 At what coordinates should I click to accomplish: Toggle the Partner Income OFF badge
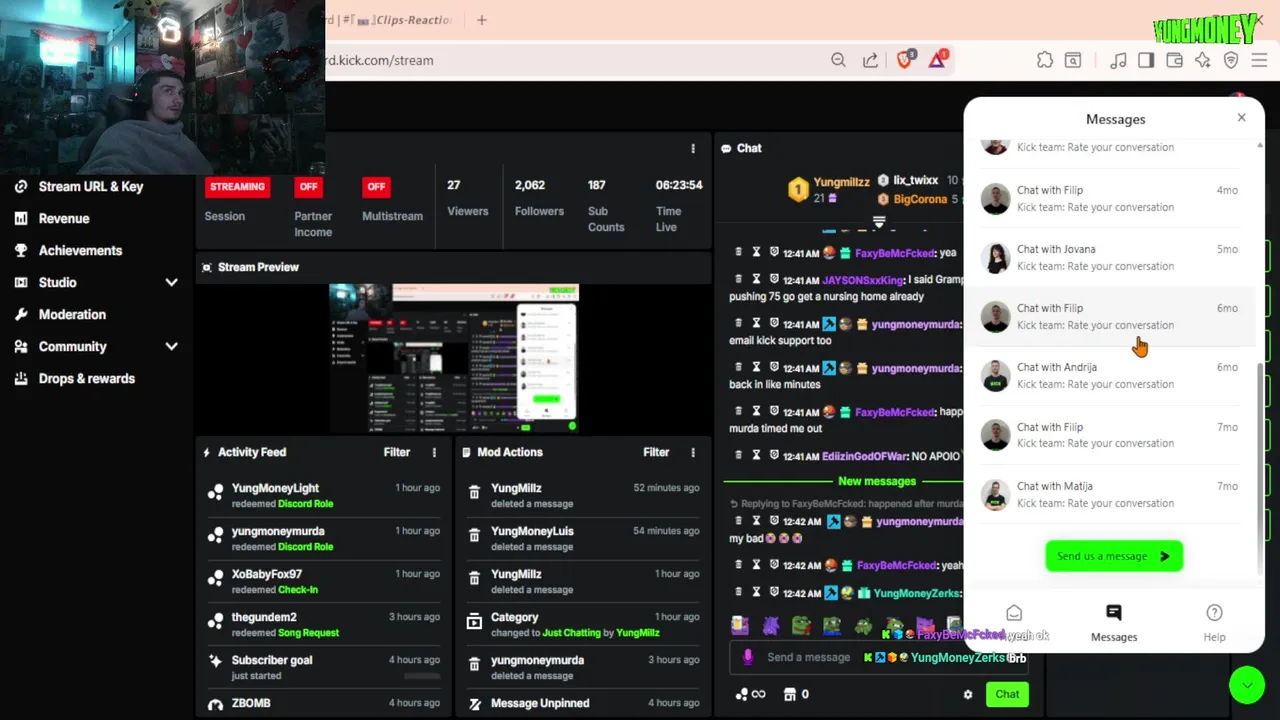tap(308, 186)
